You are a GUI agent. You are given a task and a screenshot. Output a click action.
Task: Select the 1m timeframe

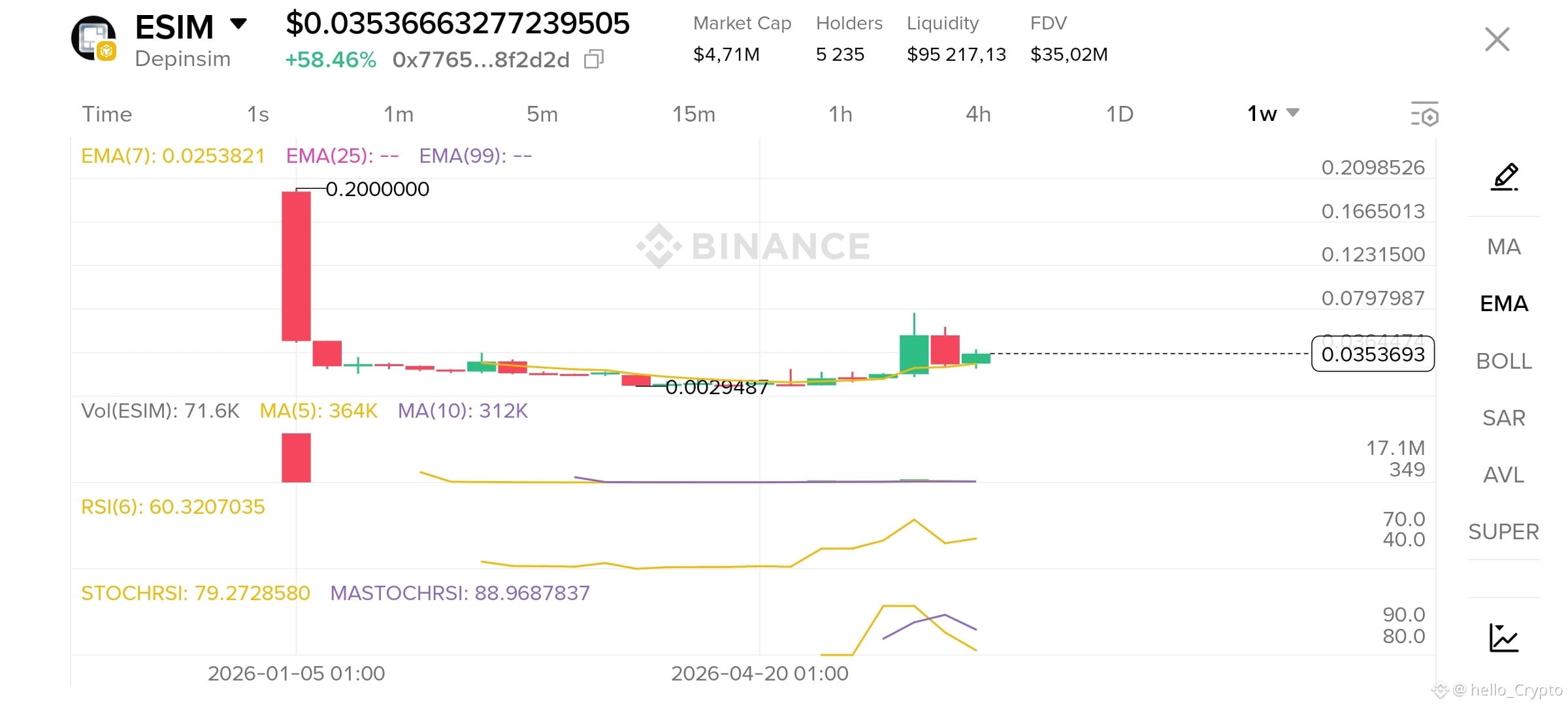click(399, 114)
